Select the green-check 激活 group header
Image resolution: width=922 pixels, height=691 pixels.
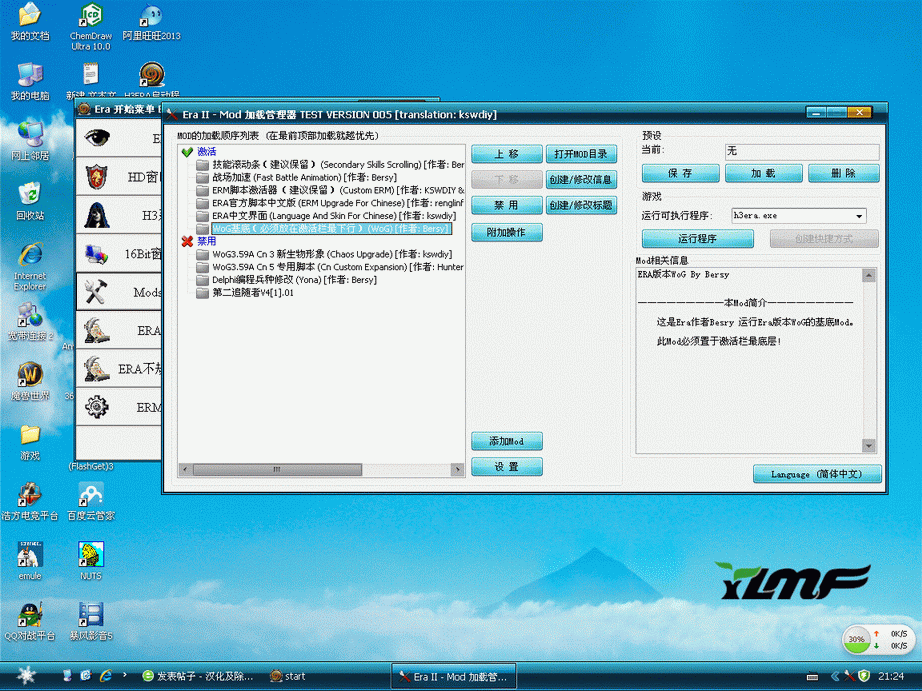click(206, 152)
